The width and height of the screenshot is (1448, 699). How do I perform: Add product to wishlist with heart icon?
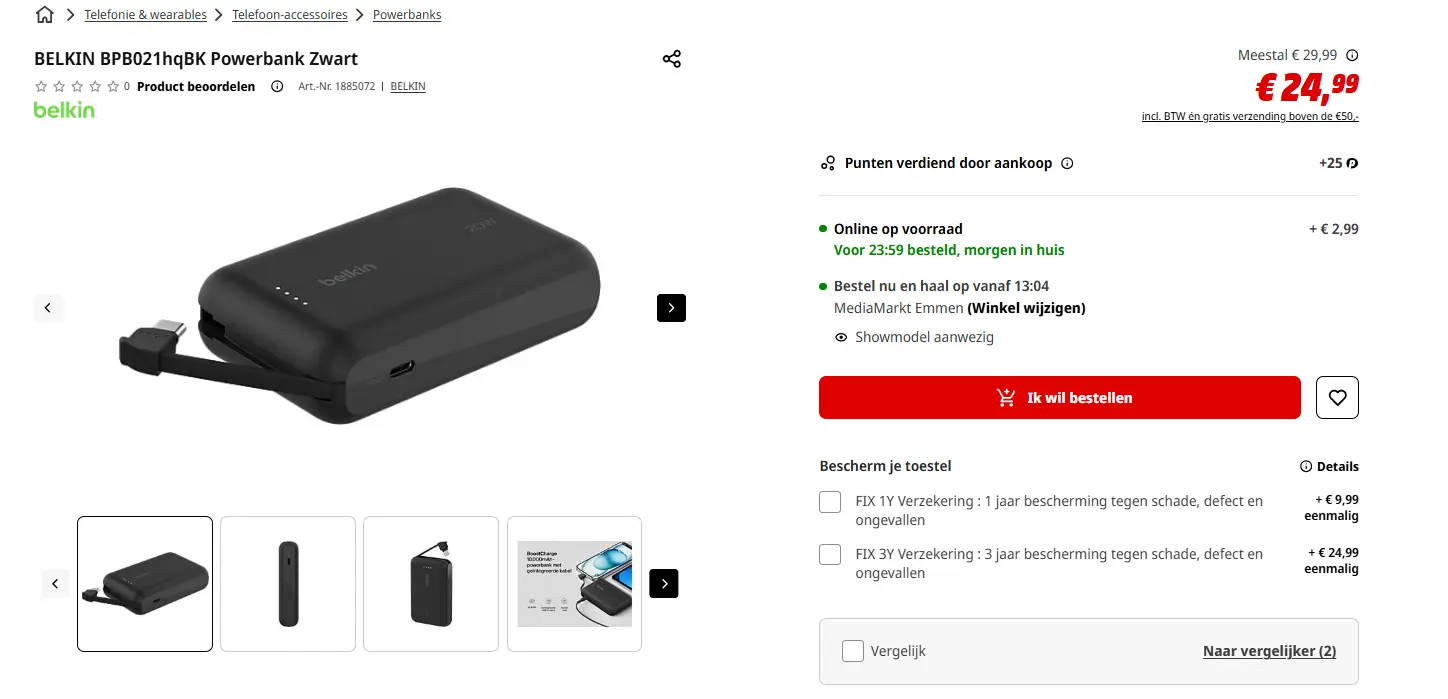tap(1337, 397)
